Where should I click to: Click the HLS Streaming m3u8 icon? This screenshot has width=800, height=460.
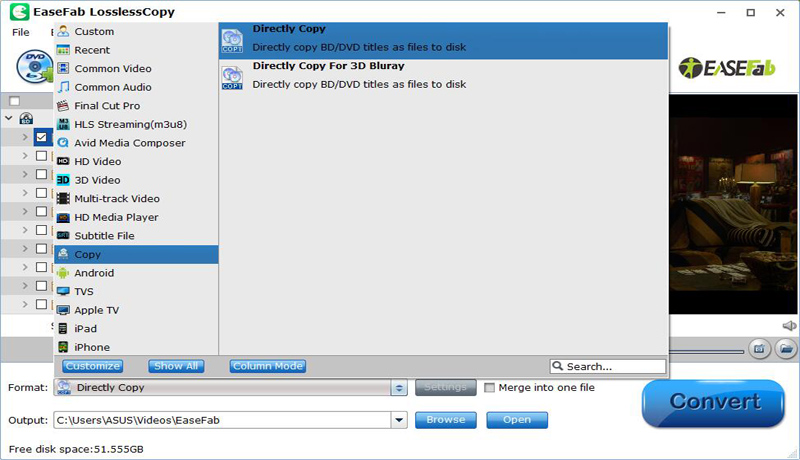63,124
